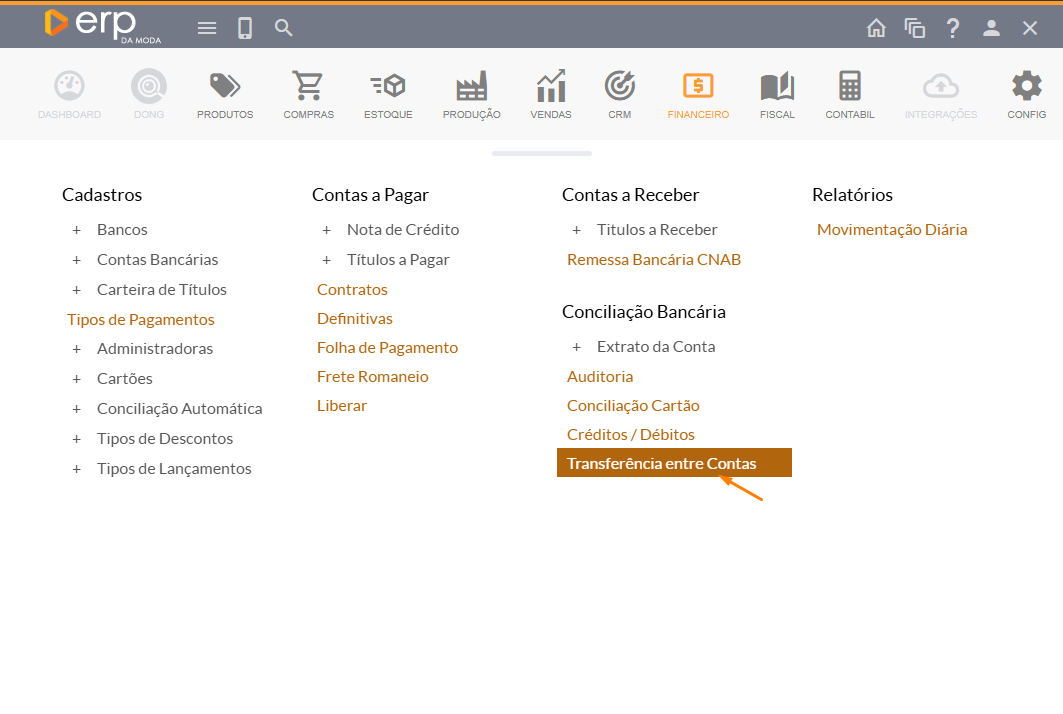Open the Config gear settings
Image resolution: width=1063 pixels, height=714 pixels.
1026,87
